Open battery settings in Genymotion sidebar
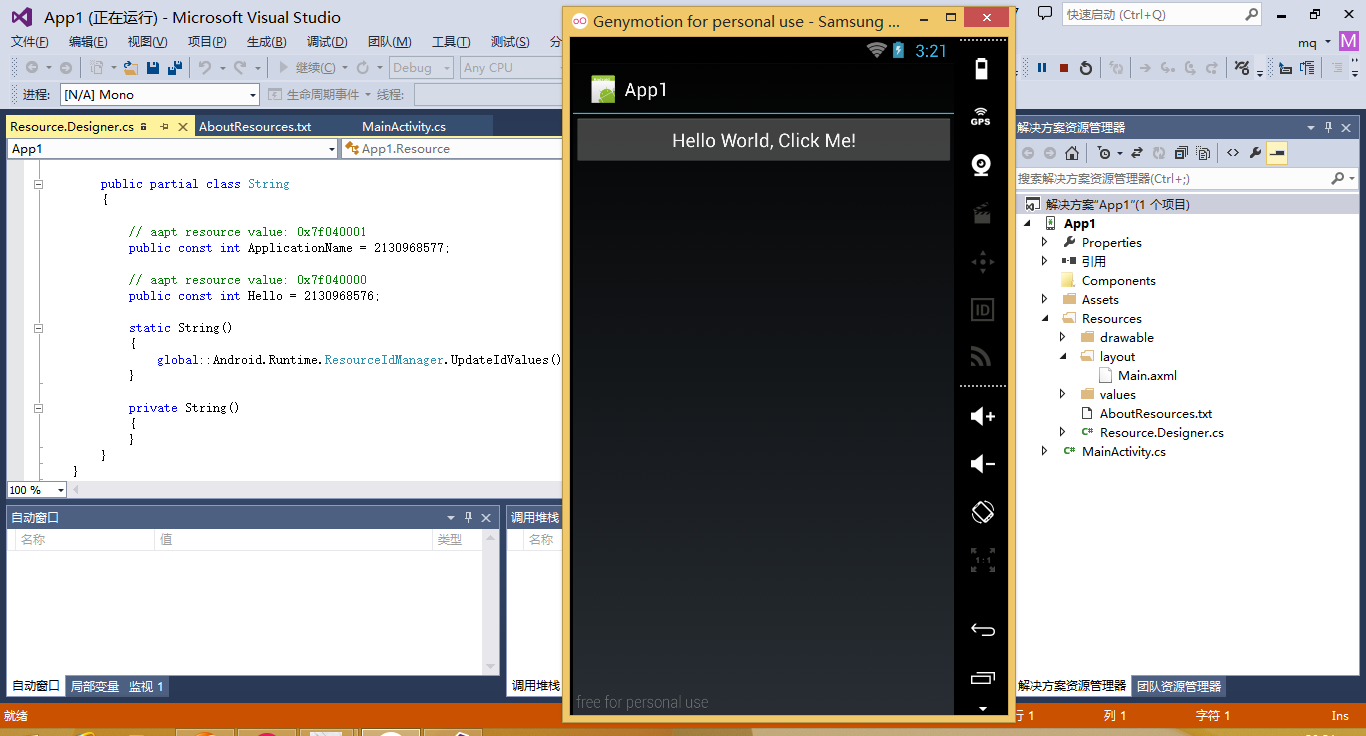This screenshot has height=736, width=1366. [981, 68]
